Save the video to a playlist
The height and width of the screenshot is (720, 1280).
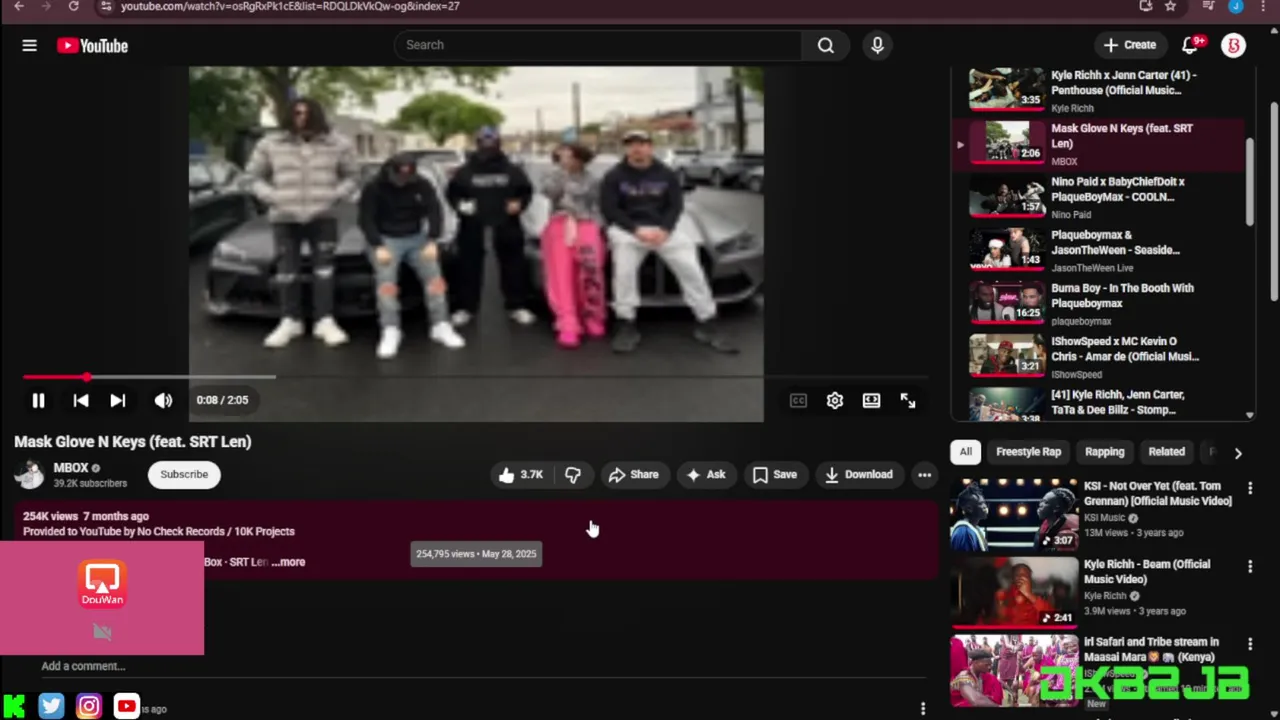pos(775,475)
